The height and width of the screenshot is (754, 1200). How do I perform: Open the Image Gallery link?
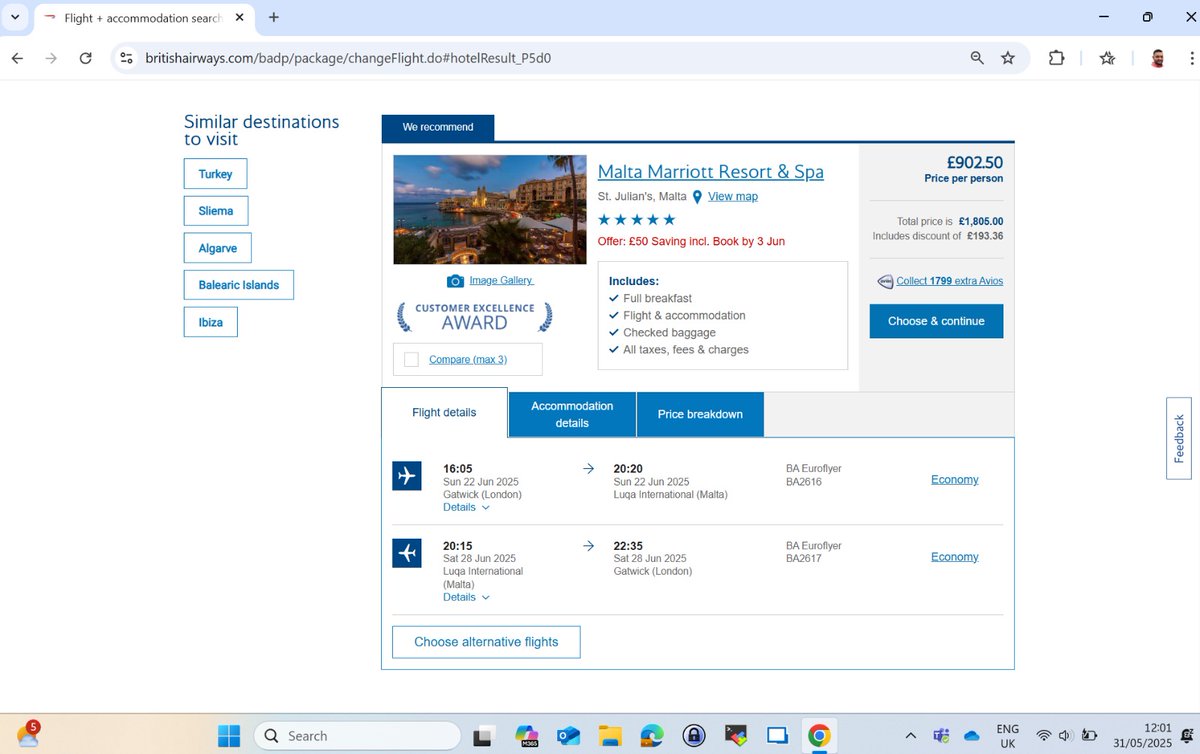tap(501, 281)
